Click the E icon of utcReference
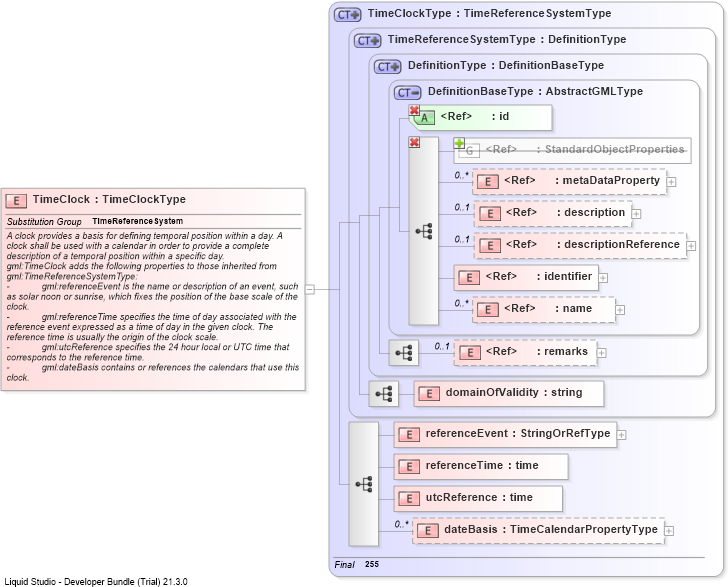Image resolution: width=728 pixels, height=587 pixels. pyautogui.click(x=409, y=499)
